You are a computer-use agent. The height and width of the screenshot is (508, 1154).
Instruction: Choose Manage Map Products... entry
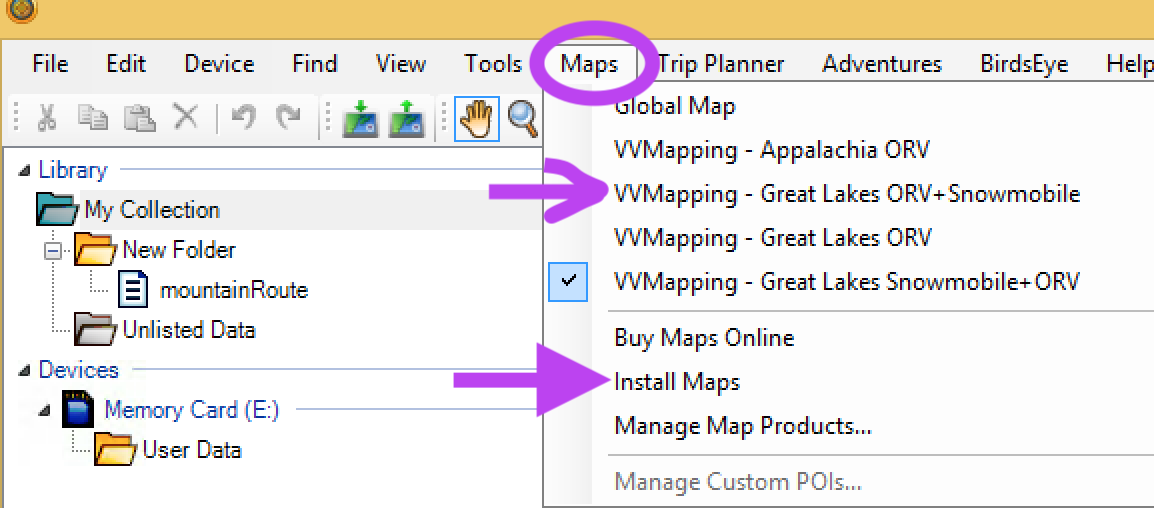click(x=743, y=426)
